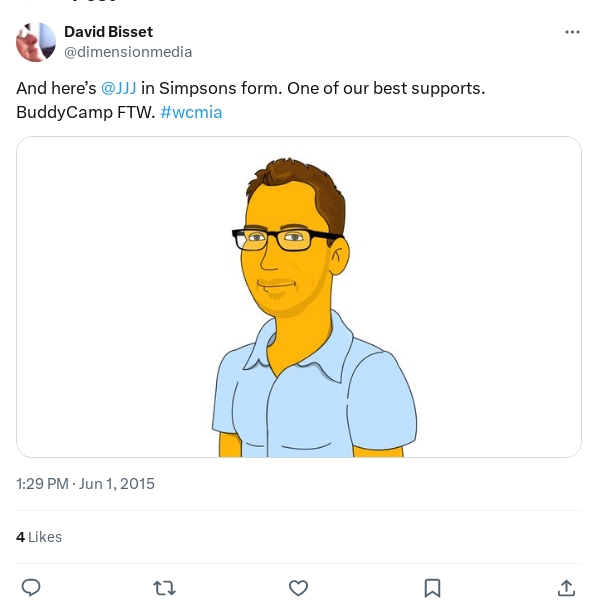Screen dimensions: 598x601
Task: Visit the @dimensionmedia handle
Action: click(x=128, y=52)
